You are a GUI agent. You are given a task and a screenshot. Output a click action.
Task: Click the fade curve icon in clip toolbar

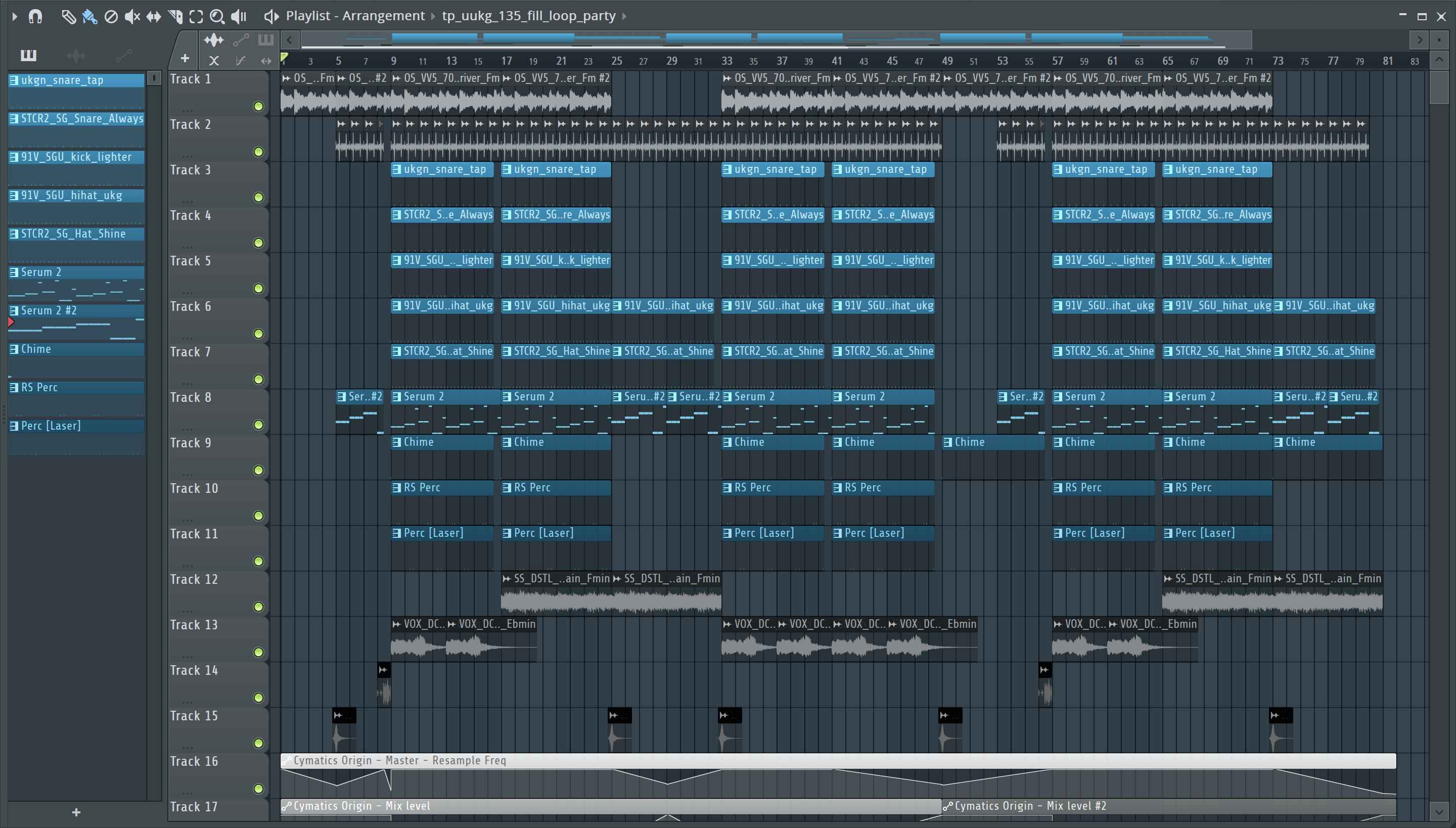[241, 60]
